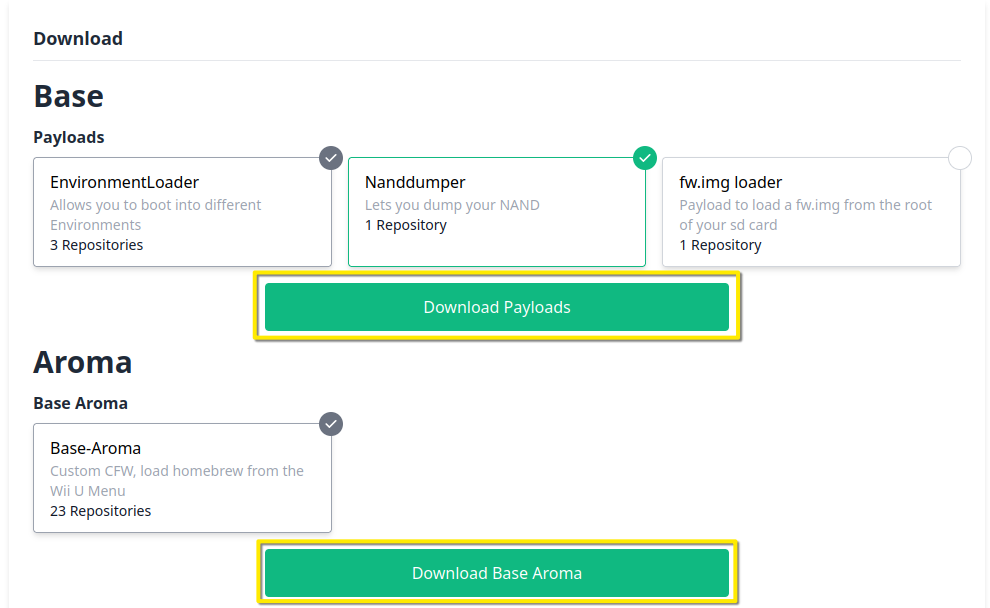The height and width of the screenshot is (608, 990).
Task: Select the Nanddumper card title
Action: 415,182
